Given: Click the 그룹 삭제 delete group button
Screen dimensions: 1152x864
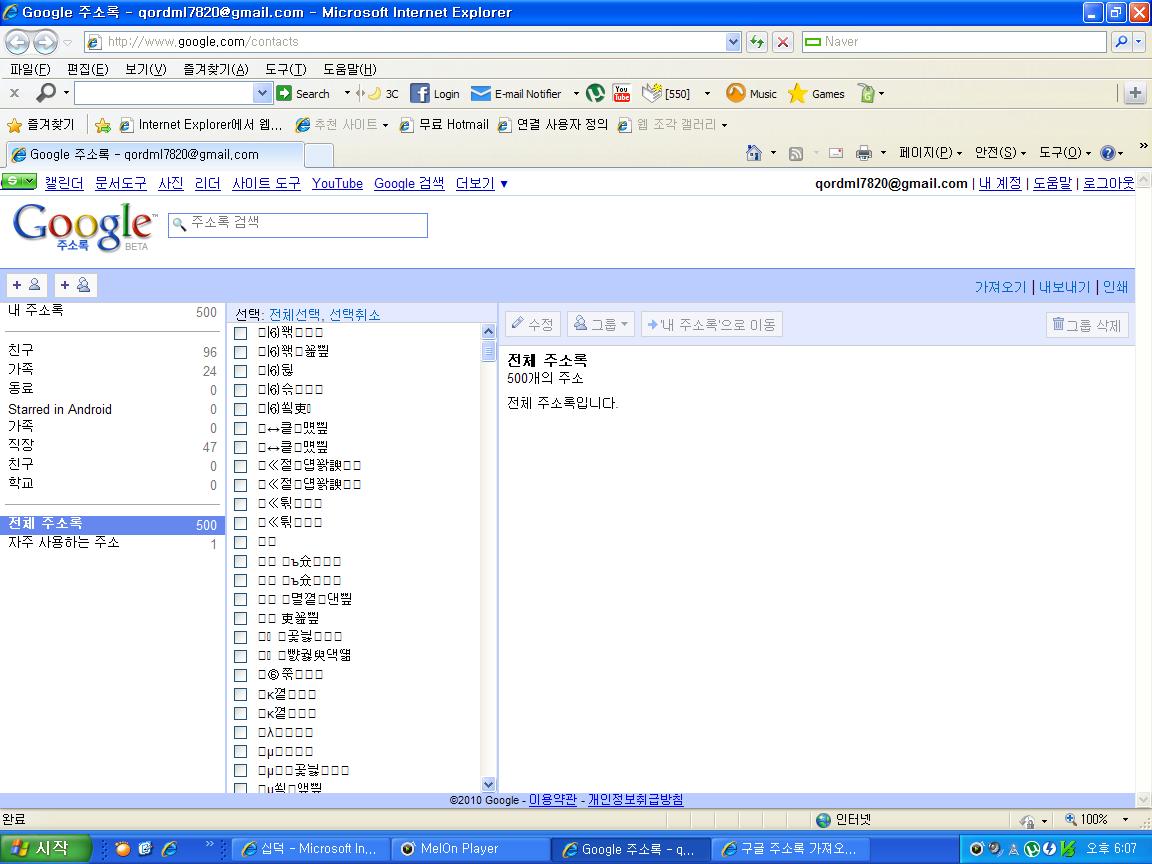Looking at the screenshot, I should point(1087,325).
